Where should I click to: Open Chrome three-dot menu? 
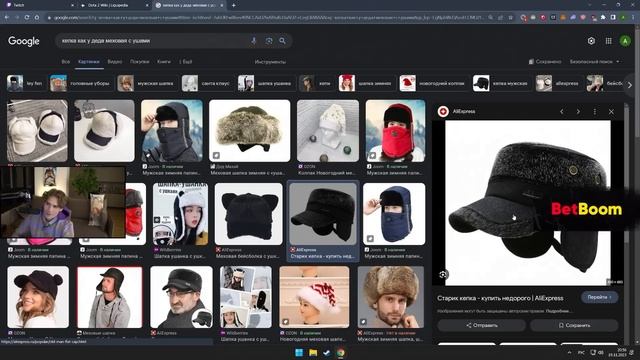pyautogui.click(x=633, y=18)
